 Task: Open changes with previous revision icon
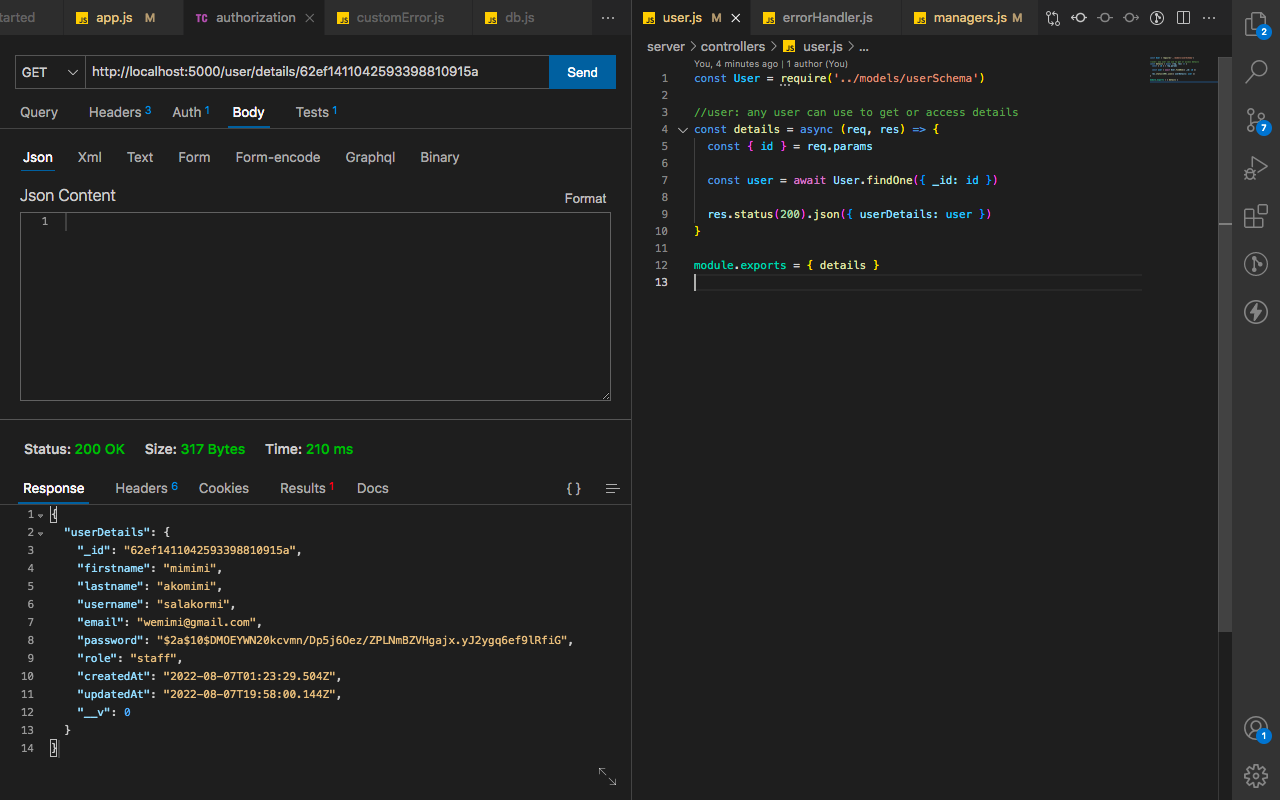pyautogui.click(x=1079, y=18)
